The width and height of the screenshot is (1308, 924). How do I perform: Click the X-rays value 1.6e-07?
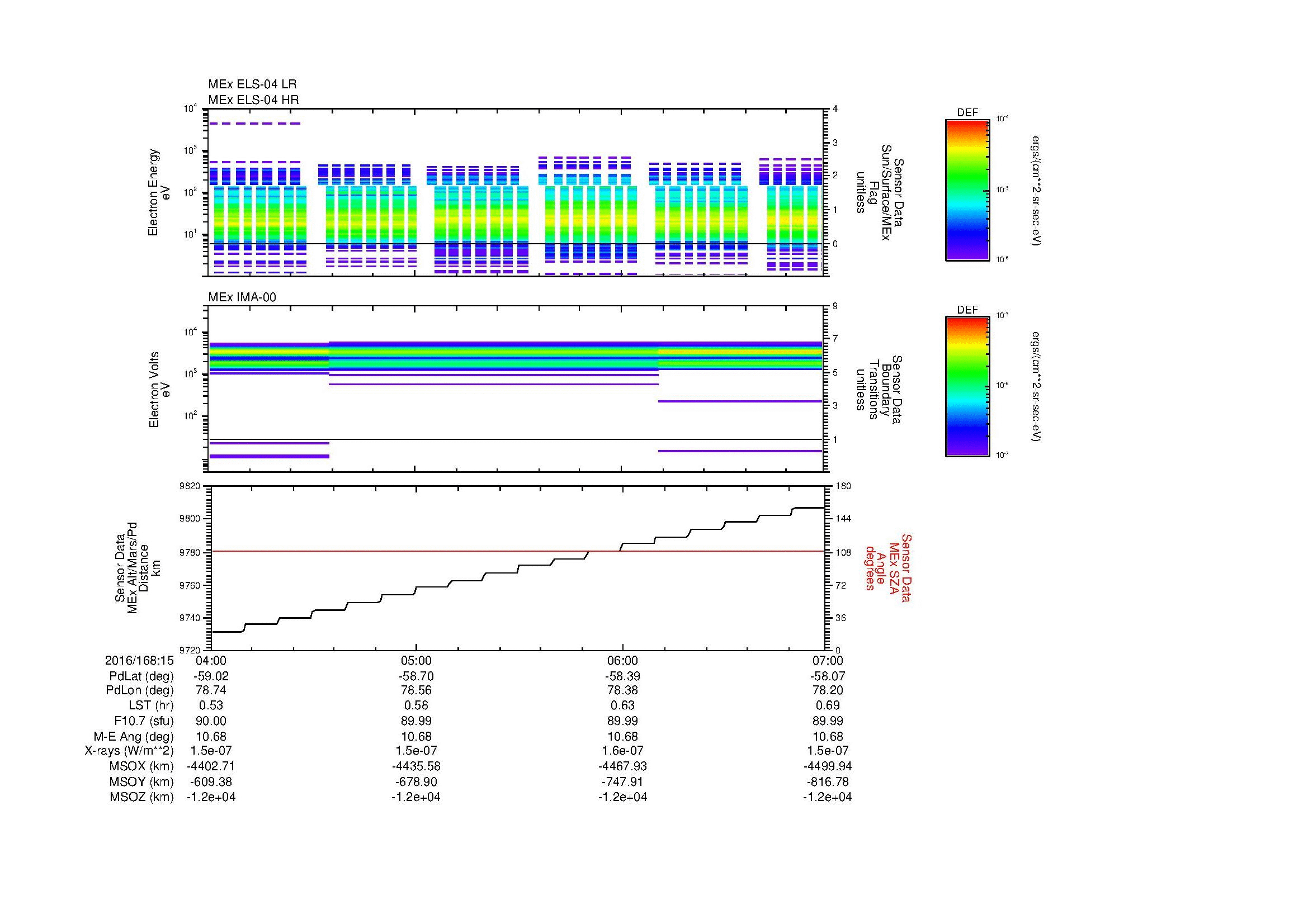(622, 751)
